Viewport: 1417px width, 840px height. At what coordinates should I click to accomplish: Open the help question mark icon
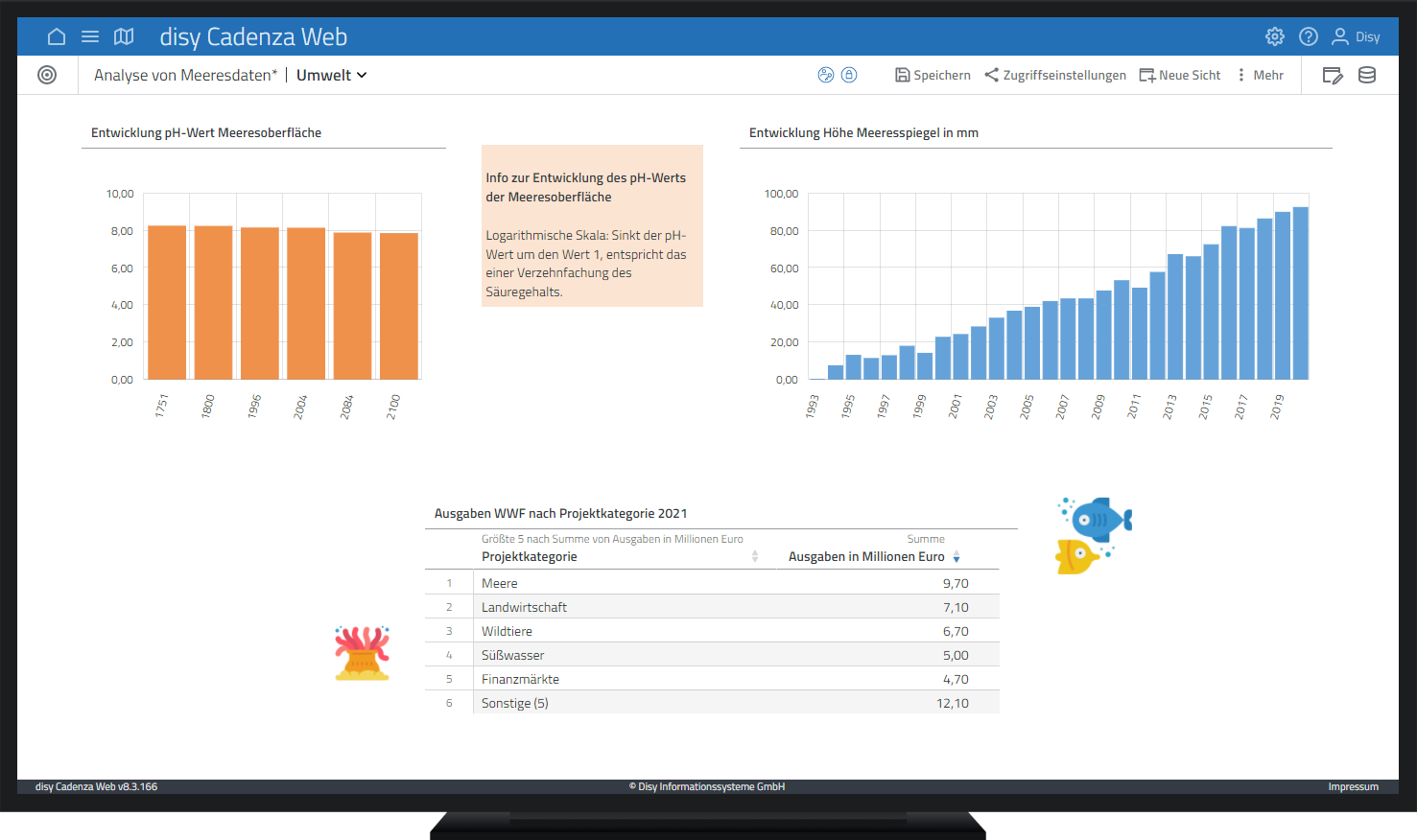point(1308,36)
